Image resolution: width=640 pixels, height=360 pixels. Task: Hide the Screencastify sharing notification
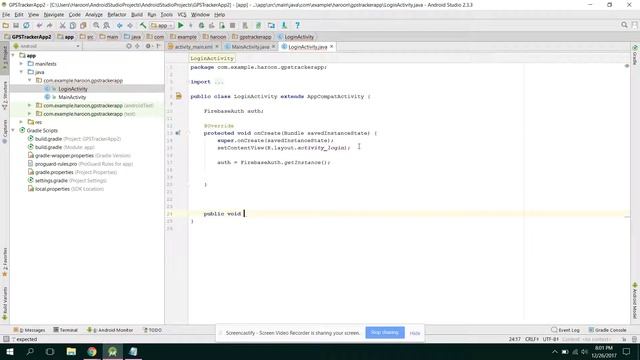click(415, 333)
